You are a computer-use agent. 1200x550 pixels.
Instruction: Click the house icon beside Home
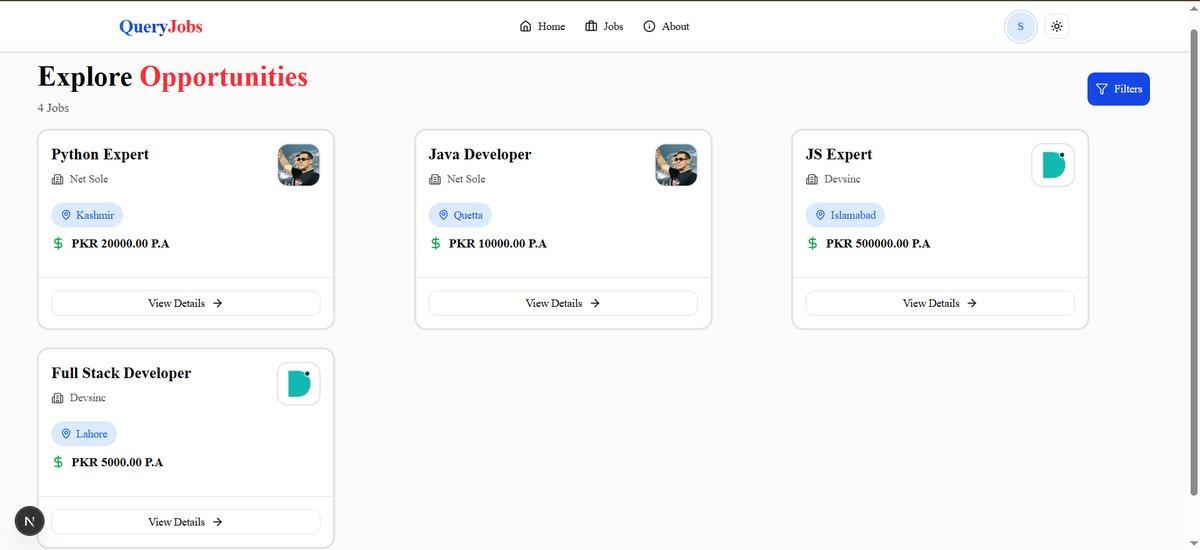526,27
